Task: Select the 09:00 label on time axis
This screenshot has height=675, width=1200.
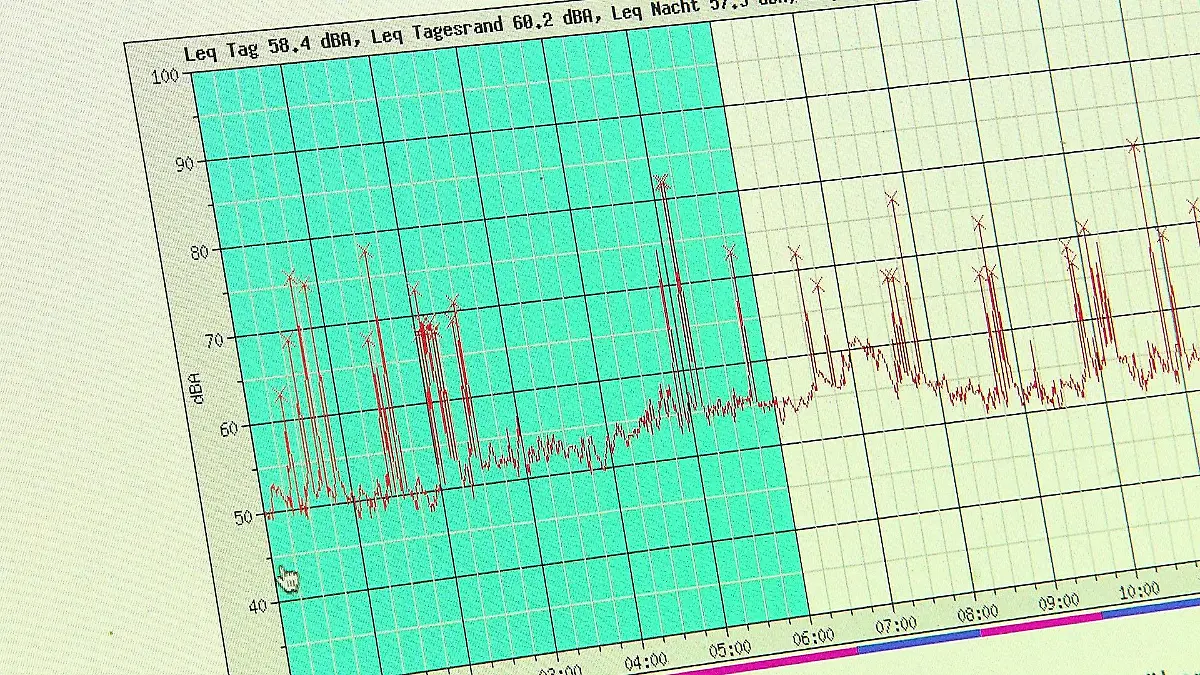Action: tap(1058, 601)
